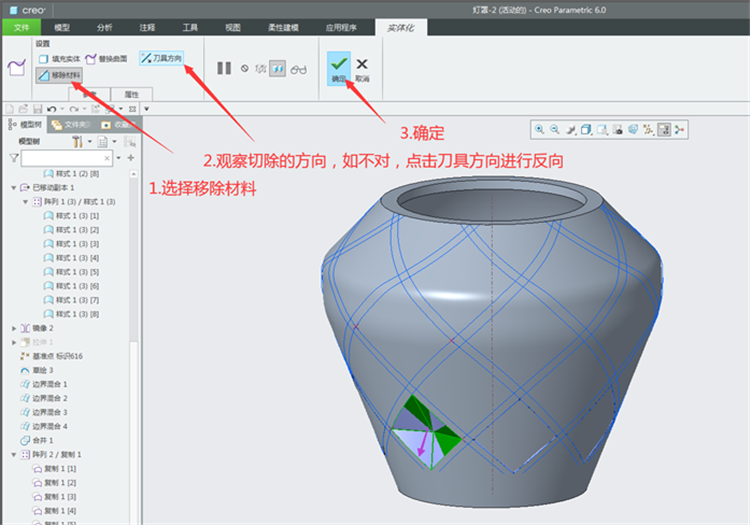
Task: Toggle the unattached preview icon
Action: pyautogui.click(x=260, y=69)
